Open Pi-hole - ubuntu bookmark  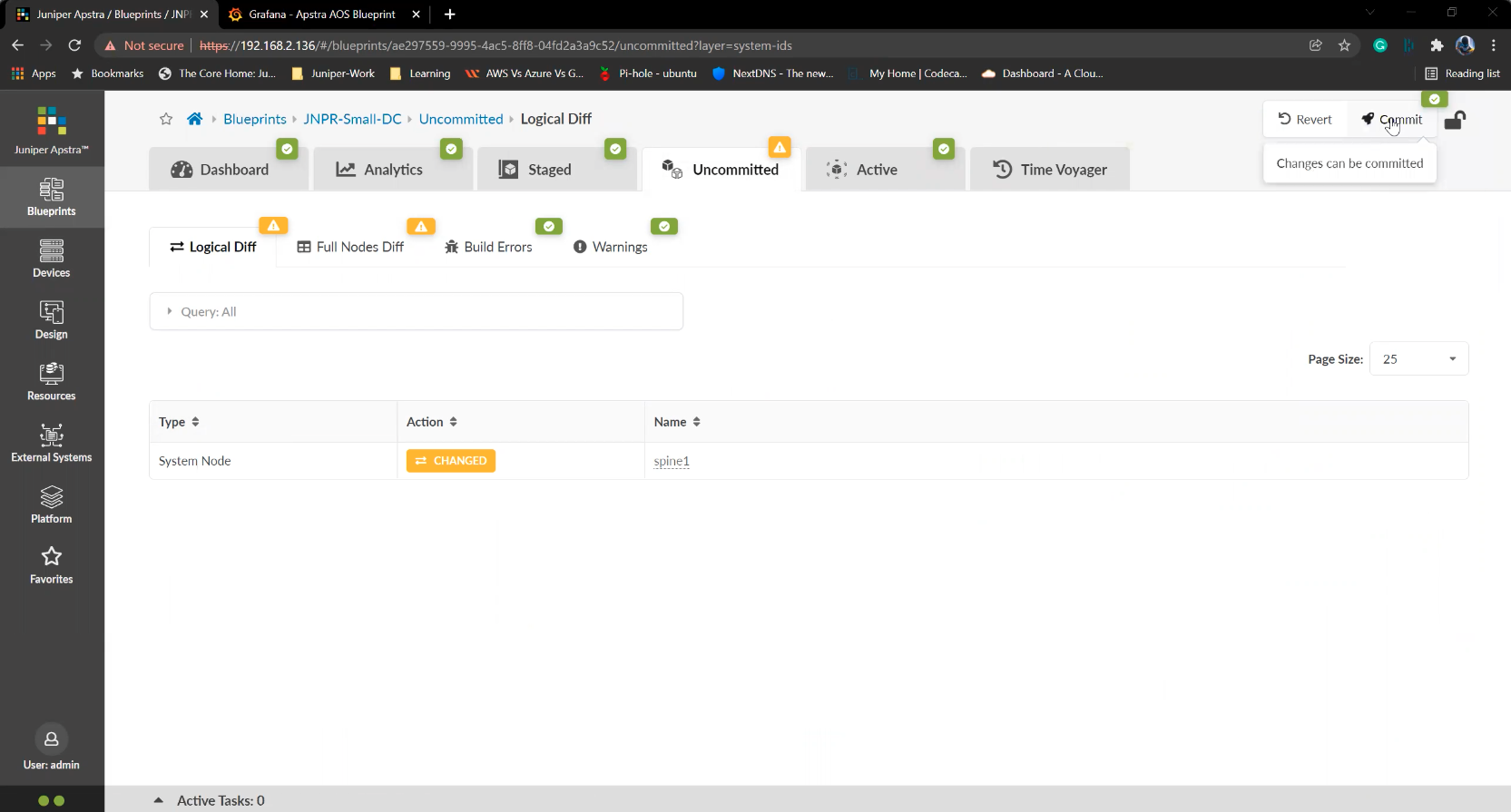(x=648, y=73)
